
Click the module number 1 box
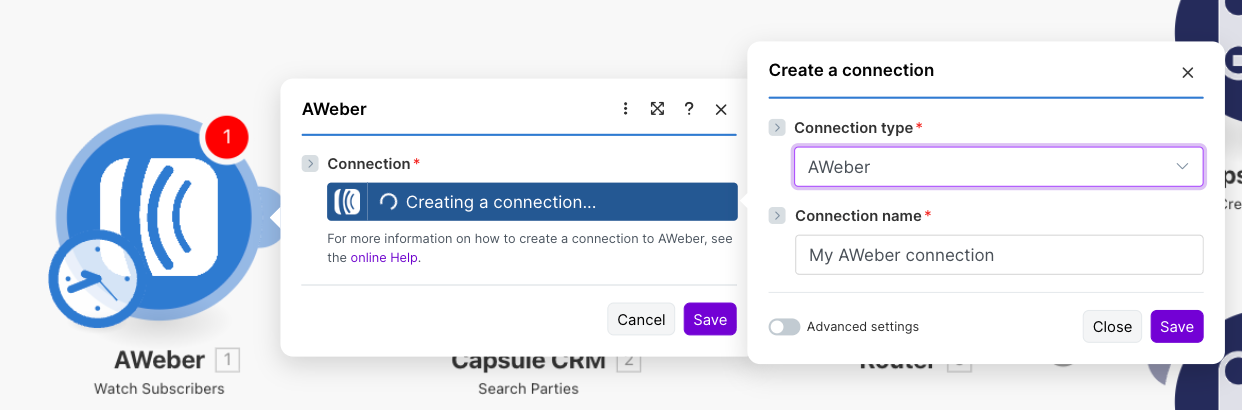[227, 360]
